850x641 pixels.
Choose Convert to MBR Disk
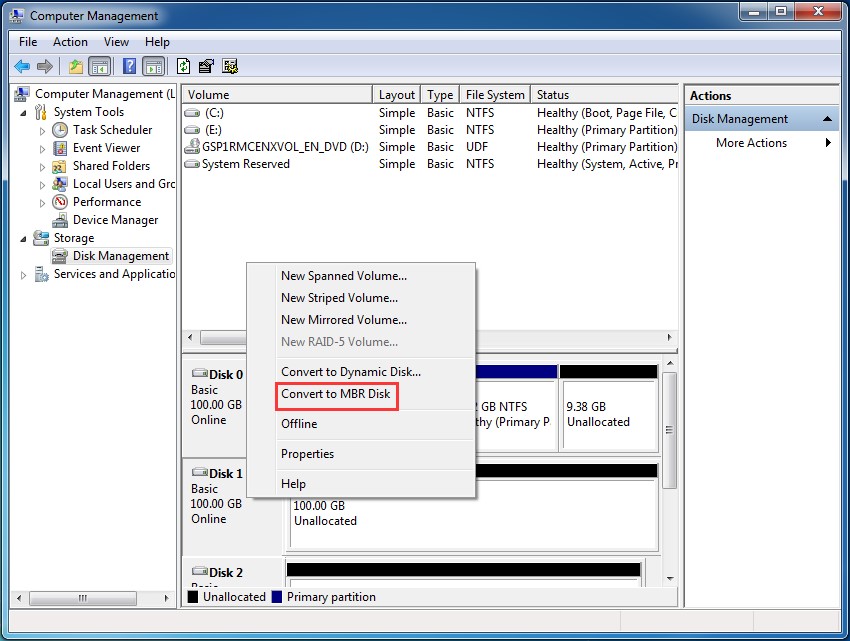click(x=337, y=395)
